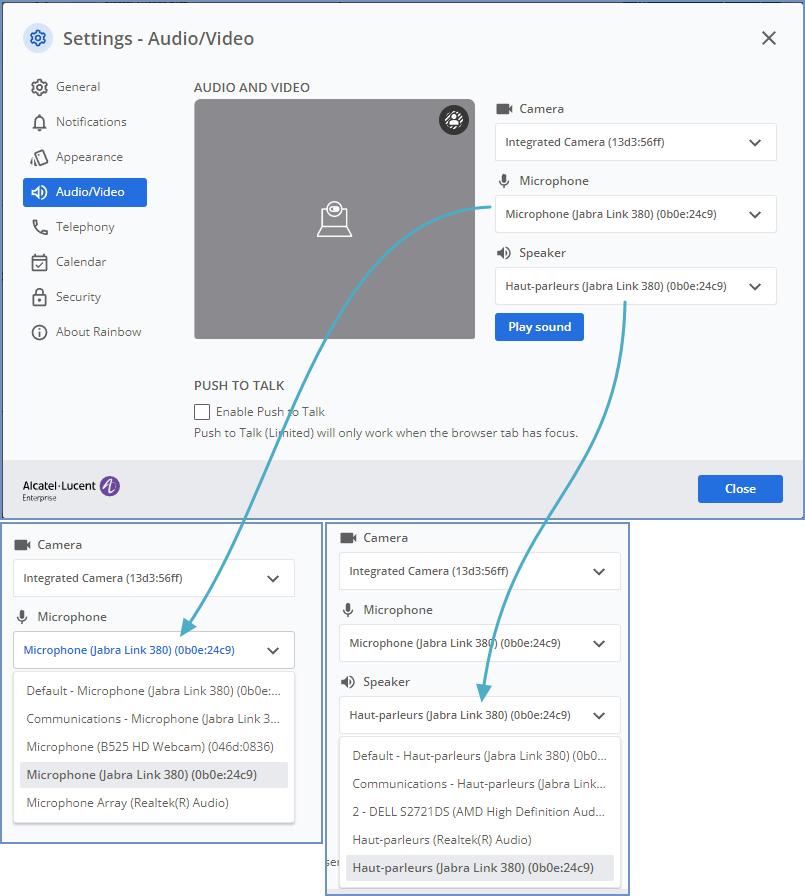Select Microphone Array (Realtek(R) Audio) option
The image size is (805, 896).
click(x=128, y=803)
